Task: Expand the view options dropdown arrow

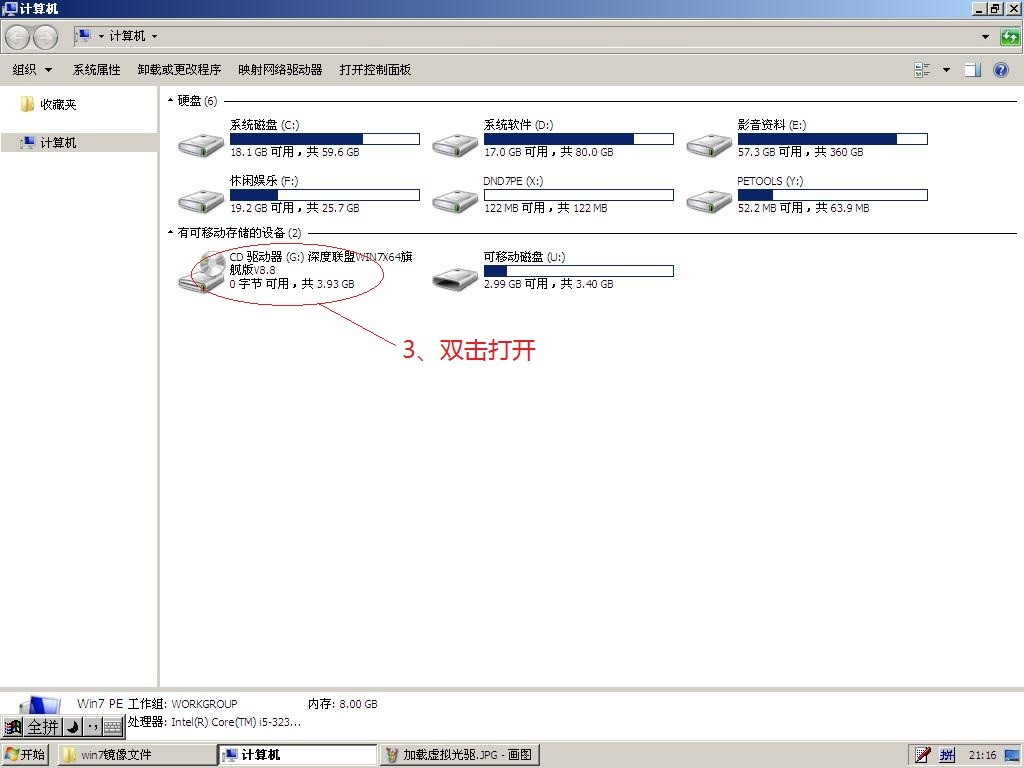Action: pos(946,70)
